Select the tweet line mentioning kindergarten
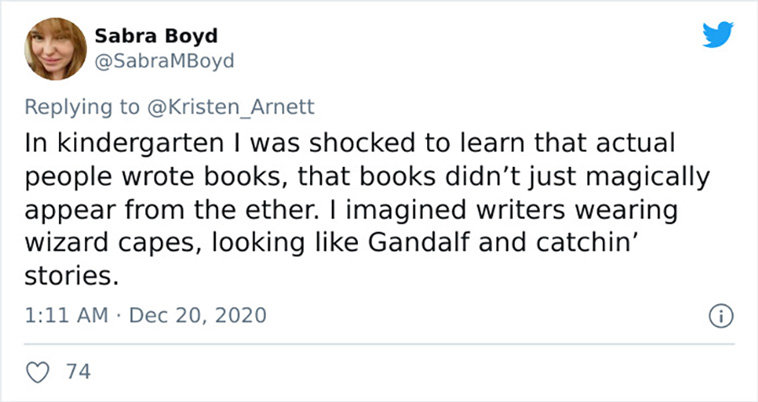758x402 pixels. tap(350, 143)
